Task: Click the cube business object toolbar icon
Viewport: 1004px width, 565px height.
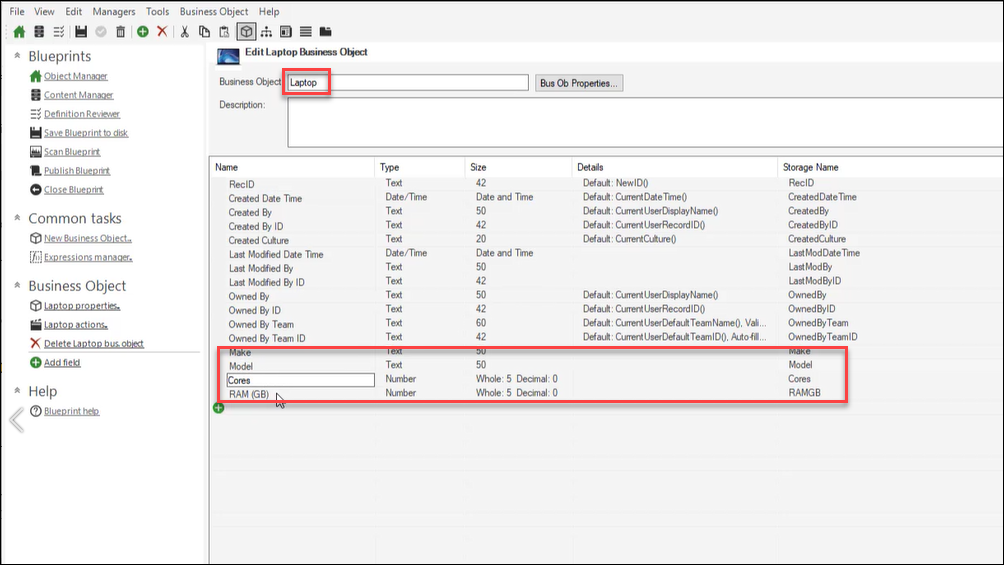Action: 246,32
